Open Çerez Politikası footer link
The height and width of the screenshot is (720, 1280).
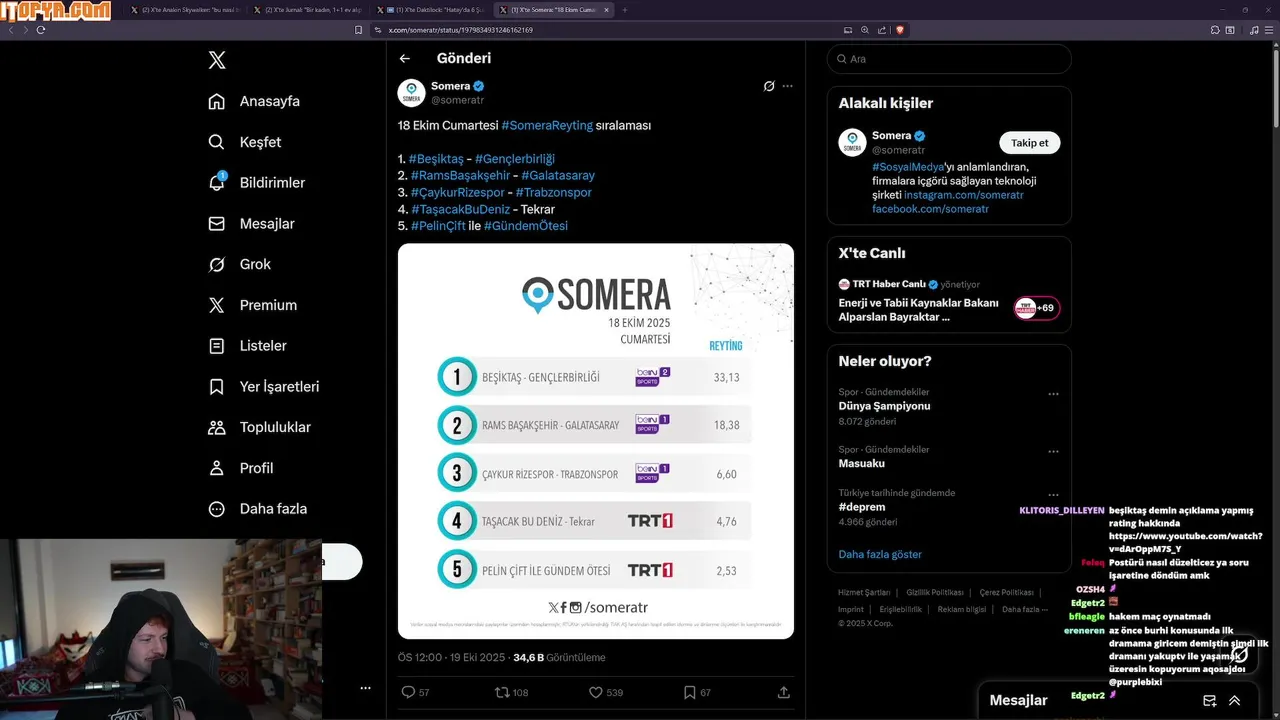(x=1006, y=592)
